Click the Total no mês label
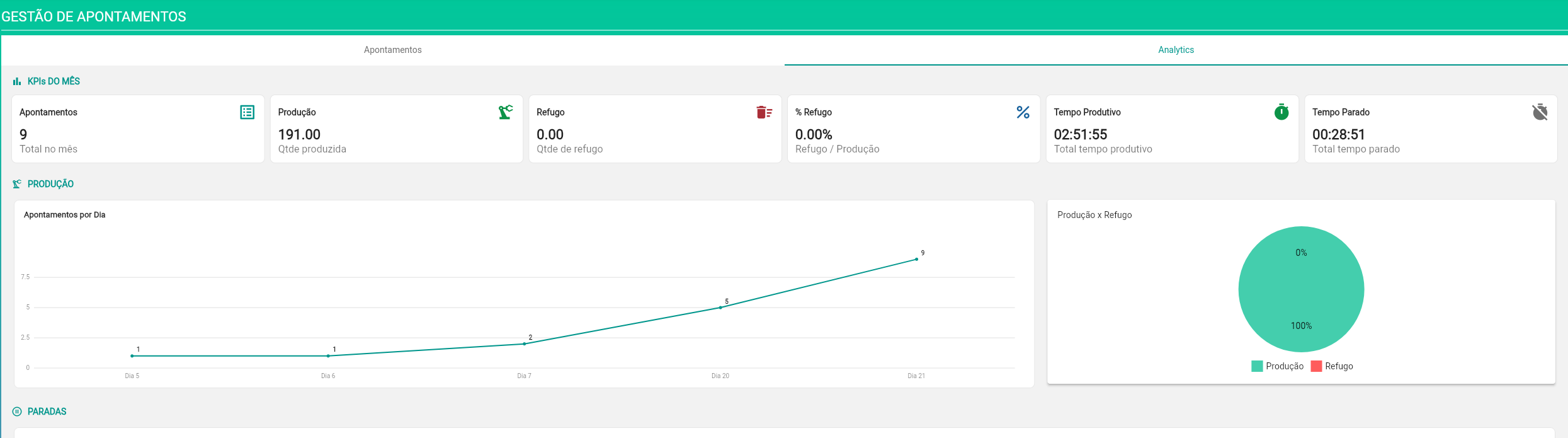The width and height of the screenshot is (1568, 438). [48, 149]
